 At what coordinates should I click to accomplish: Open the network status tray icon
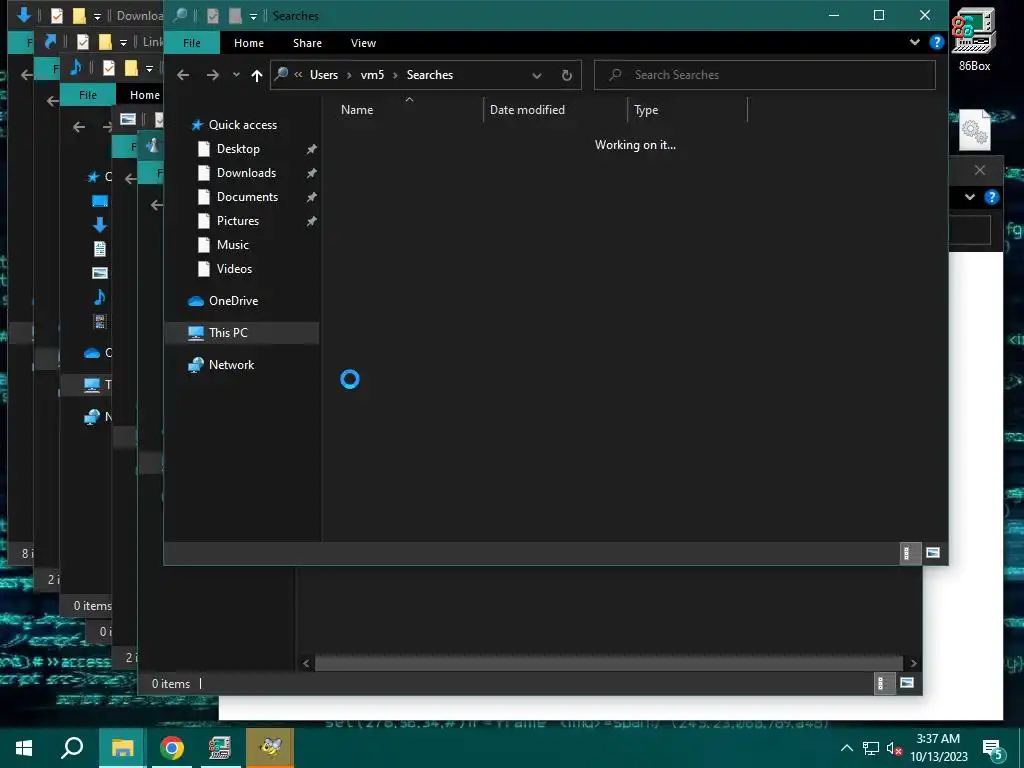click(x=871, y=748)
